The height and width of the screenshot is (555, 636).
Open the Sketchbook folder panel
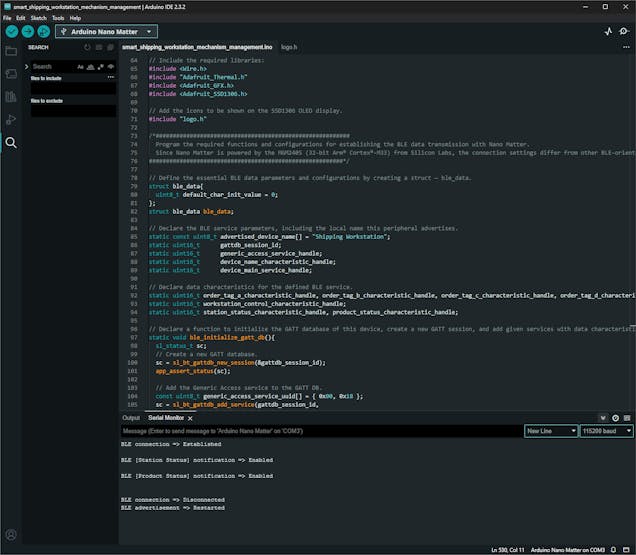pyautogui.click(x=11, y=50)
